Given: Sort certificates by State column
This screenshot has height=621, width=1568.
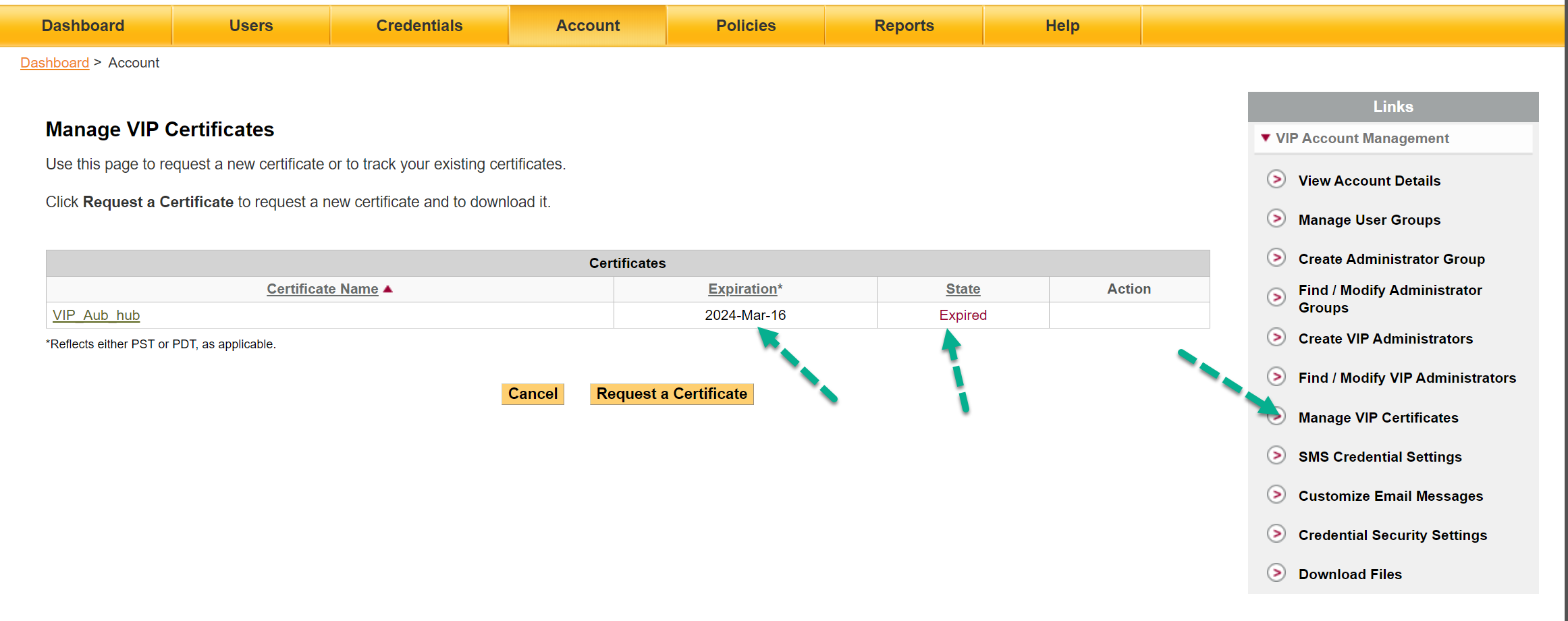Looking at the screenshot, I should (x=963, y=289).
